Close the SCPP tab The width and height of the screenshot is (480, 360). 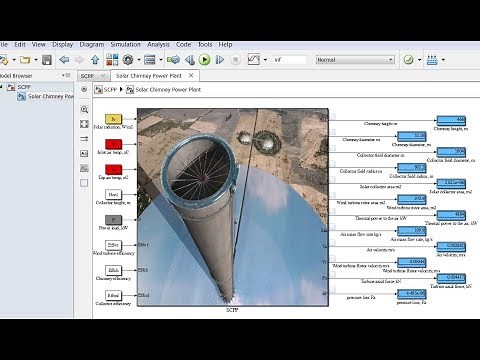(x=103, y=76)
